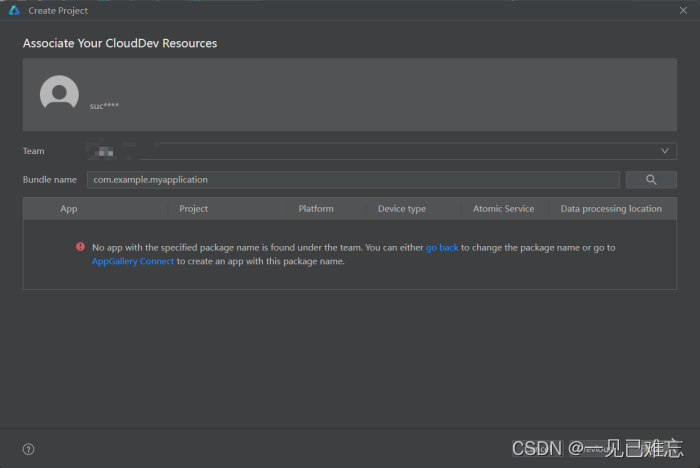
Task: Click the DevEco Studio logo in title bar
Action: pos(13,10)
